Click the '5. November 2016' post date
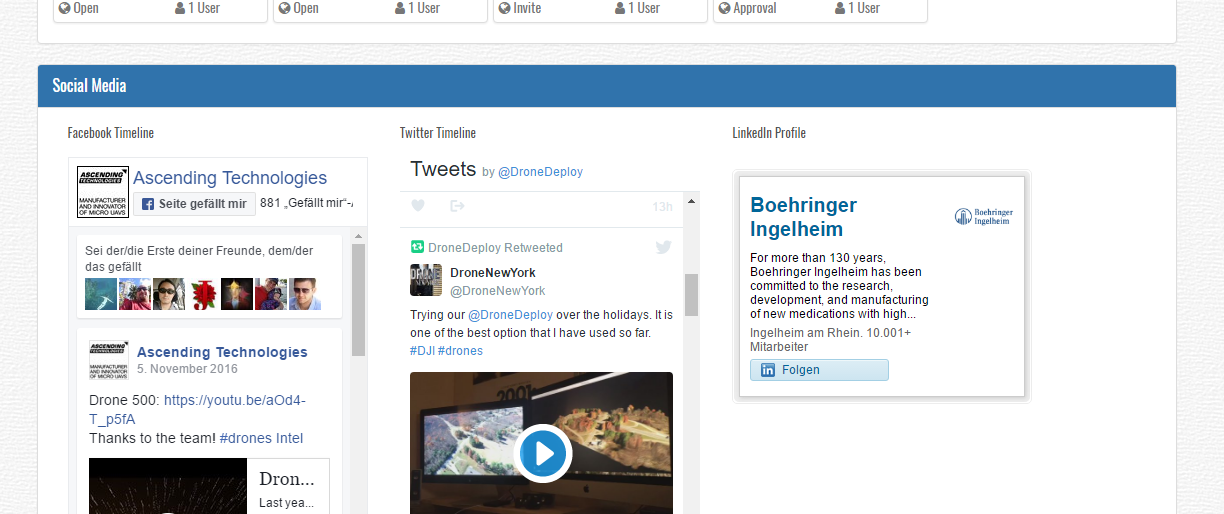The width and height of the screenshot is (1224, 514). 187,369
